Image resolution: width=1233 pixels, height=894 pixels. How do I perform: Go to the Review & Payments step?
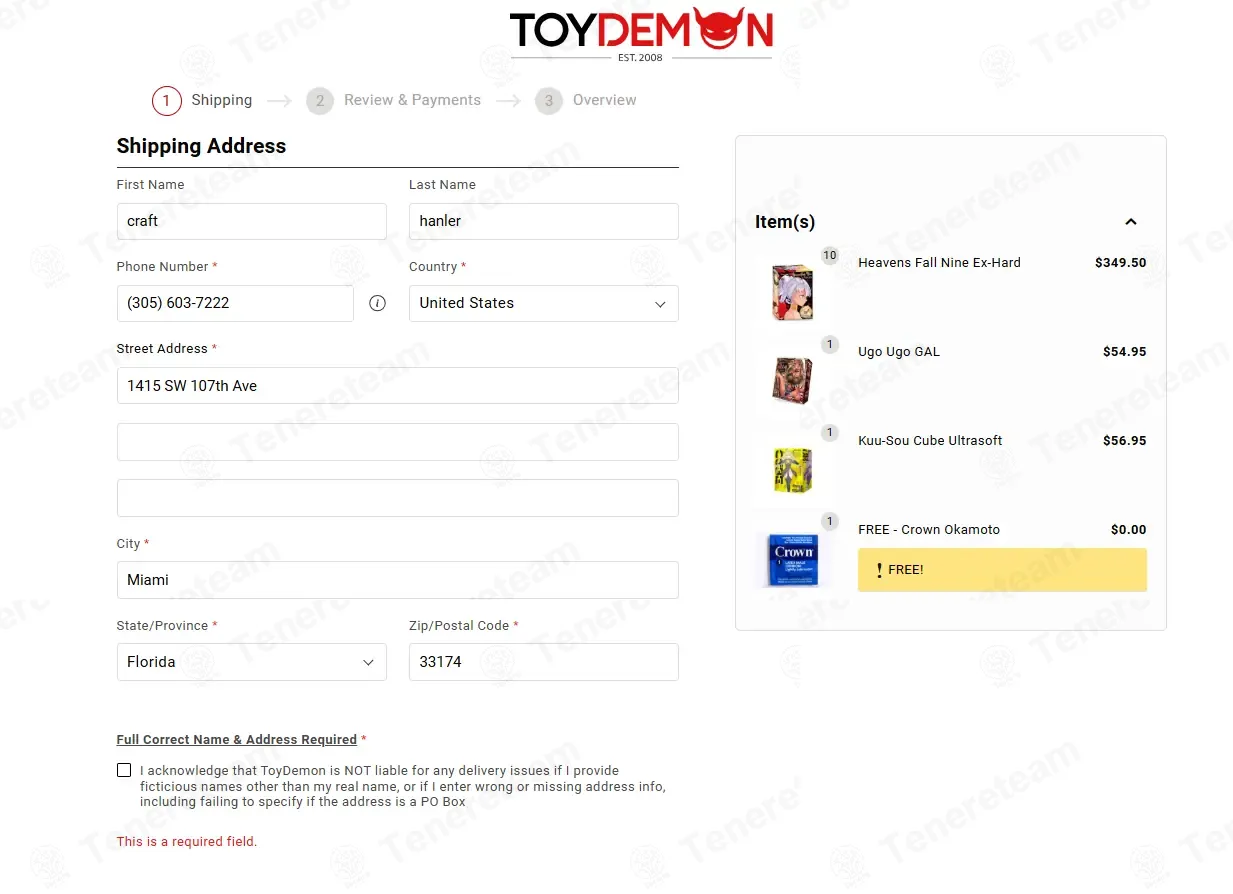coord(412,101)
